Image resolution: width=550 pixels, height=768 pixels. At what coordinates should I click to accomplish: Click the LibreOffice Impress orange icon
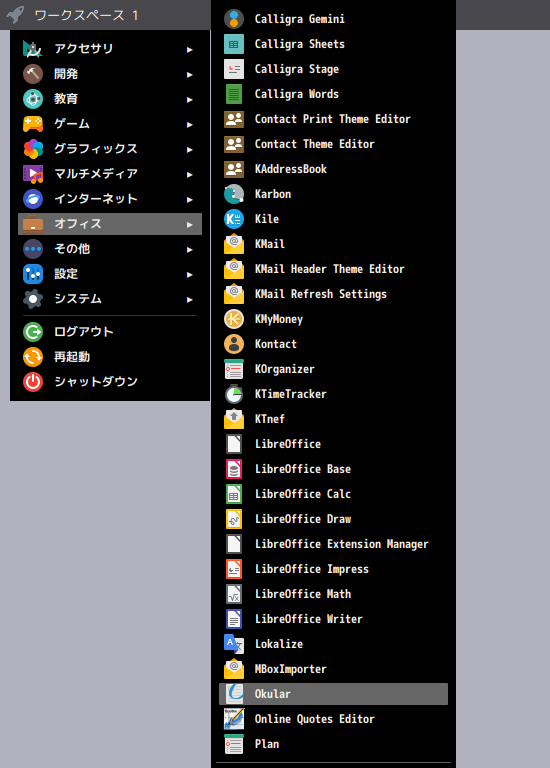234,569
